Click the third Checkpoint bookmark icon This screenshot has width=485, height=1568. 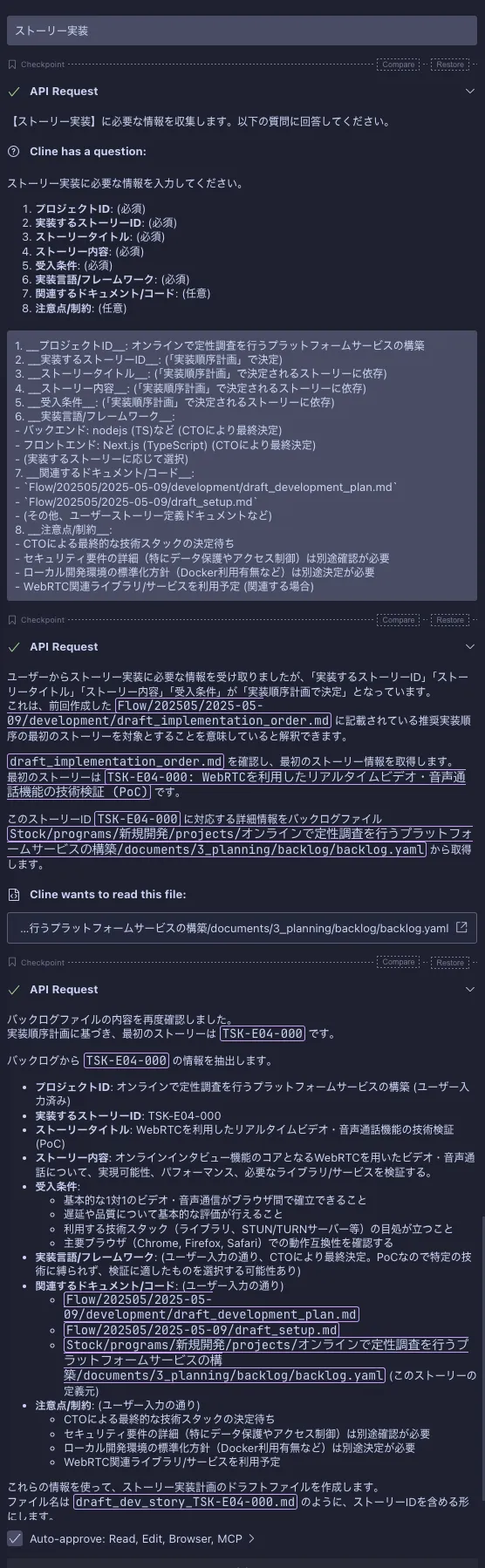[12, 963]
